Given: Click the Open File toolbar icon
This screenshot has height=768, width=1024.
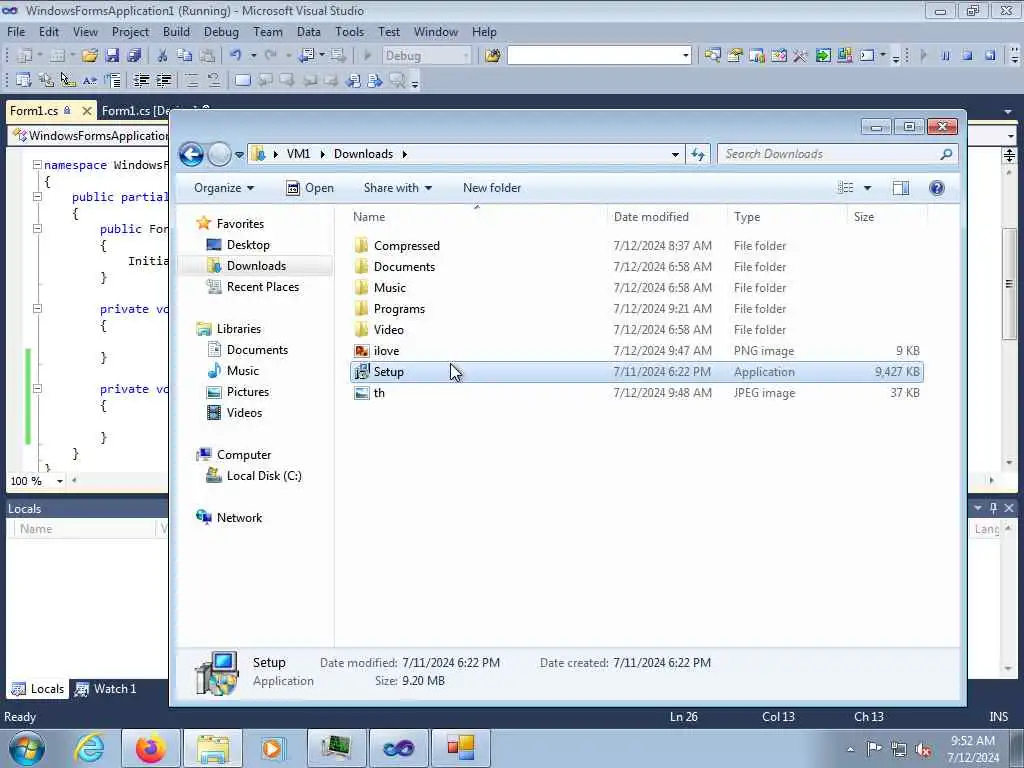Looking at the screenshot, I should [89, 56].
